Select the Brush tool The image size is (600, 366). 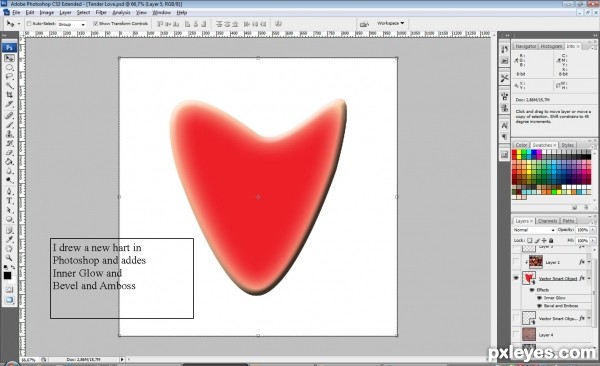point(9,125)
